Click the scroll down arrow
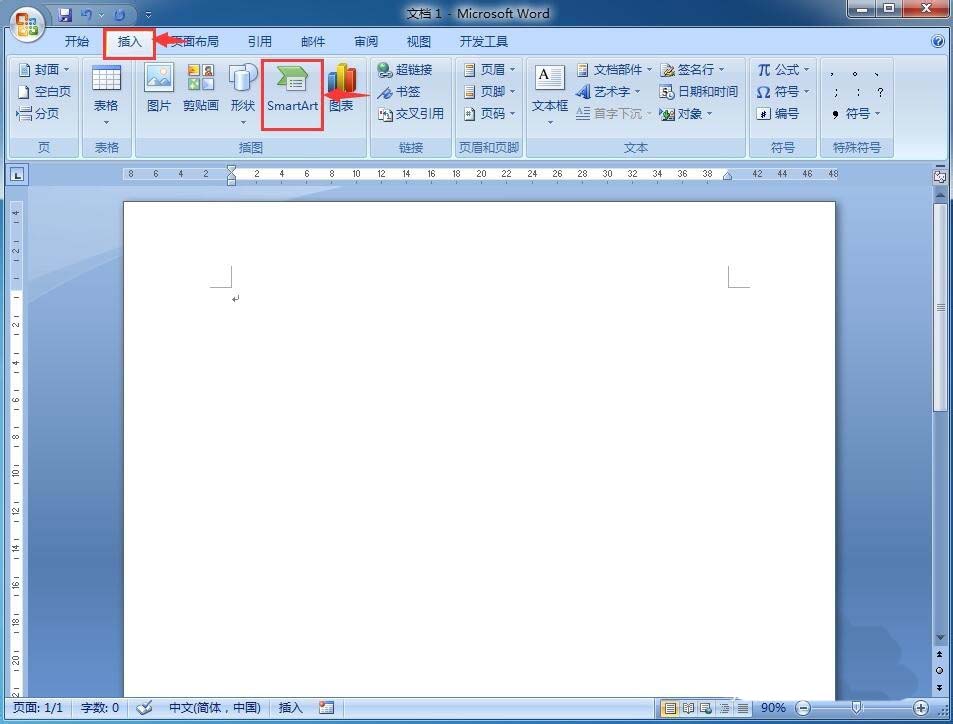This screenshot has width=953, height=724. [x=940, y=637]
